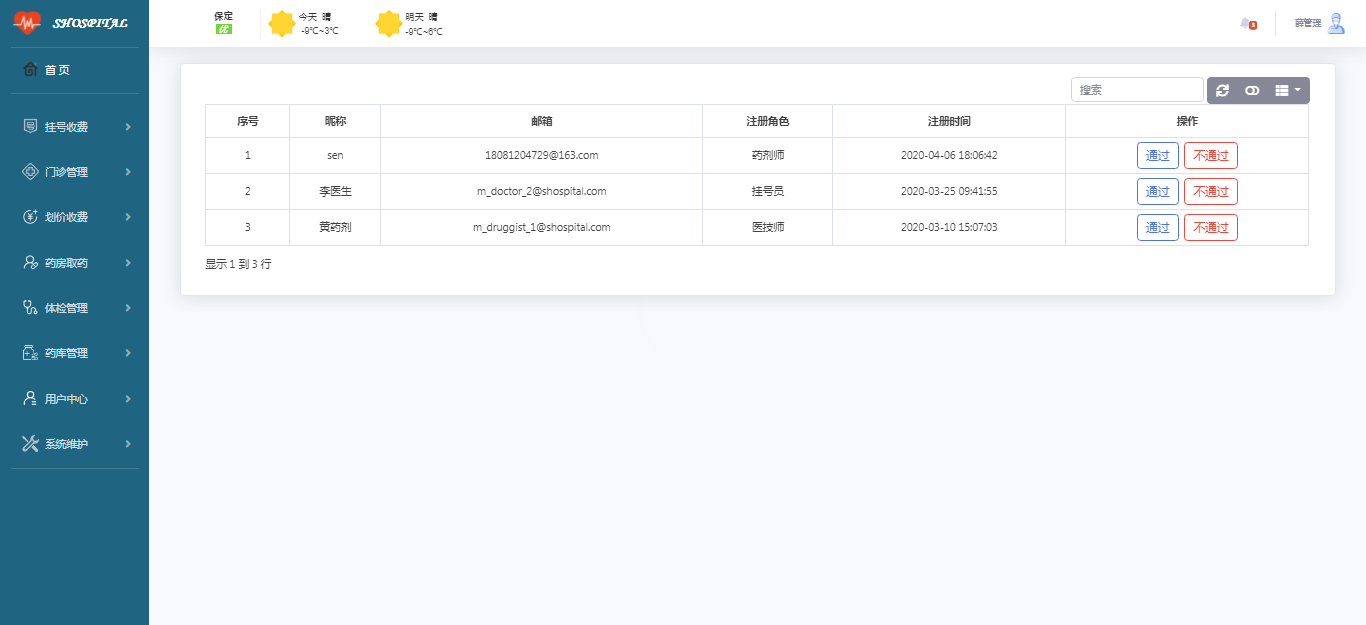Click the 注册时间 column header
1366x625 pixels.
948,121
